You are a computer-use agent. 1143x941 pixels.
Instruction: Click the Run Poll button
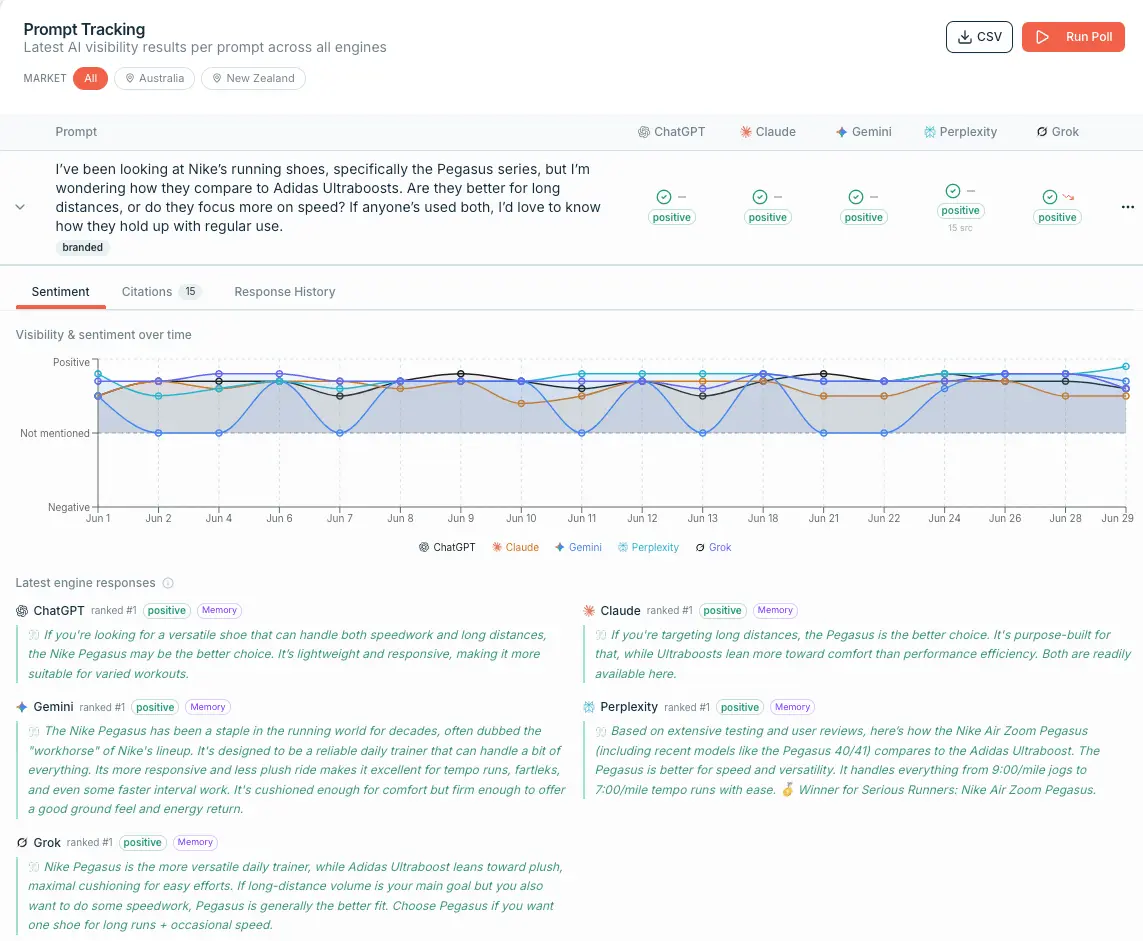(x=1073, y=36)
